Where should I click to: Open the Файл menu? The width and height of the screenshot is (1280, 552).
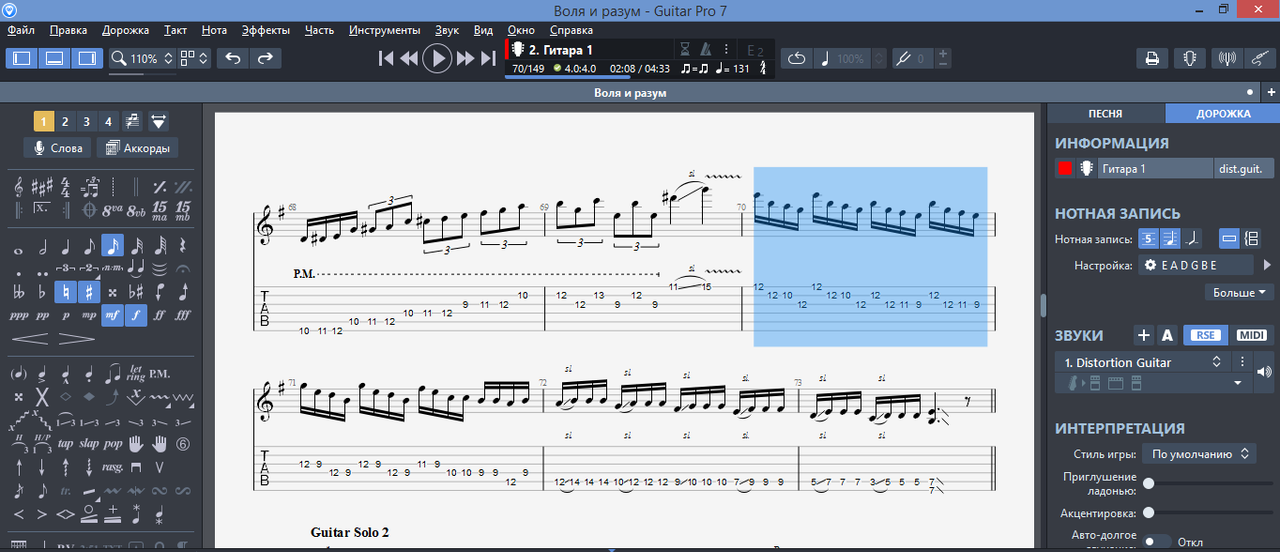point(21,30)
